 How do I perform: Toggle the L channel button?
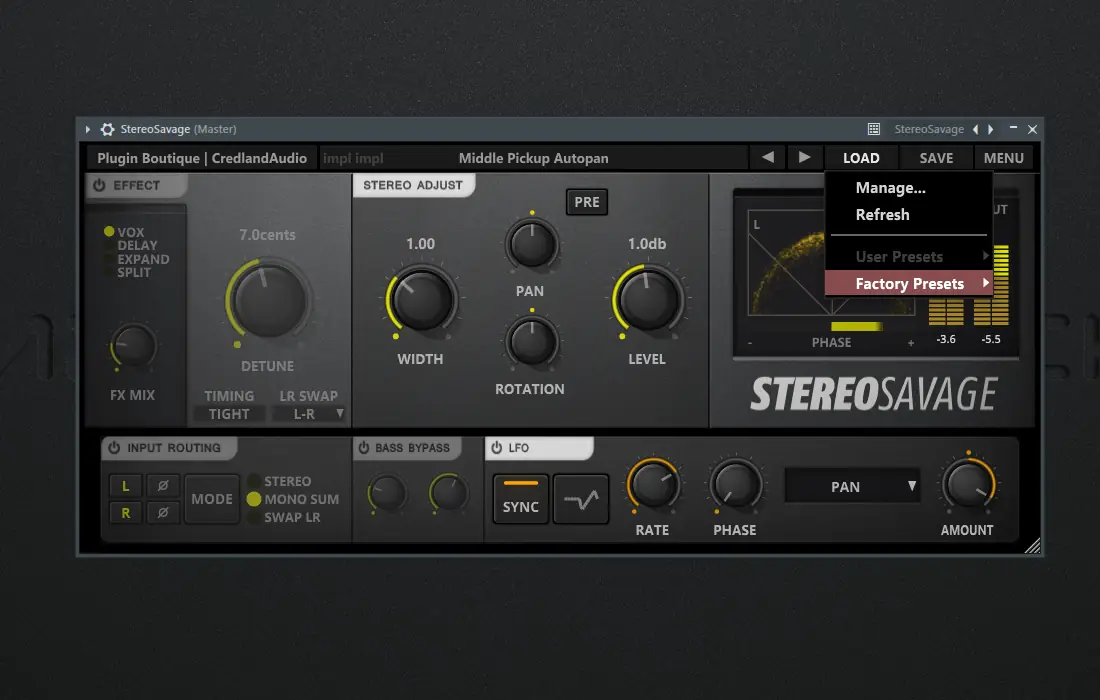126,485
